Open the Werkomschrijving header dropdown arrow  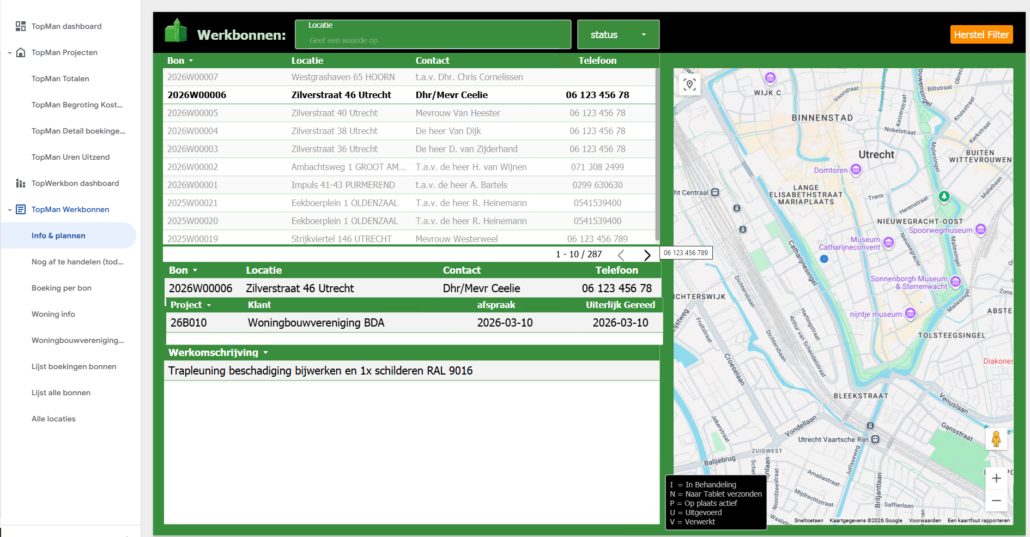267,352
